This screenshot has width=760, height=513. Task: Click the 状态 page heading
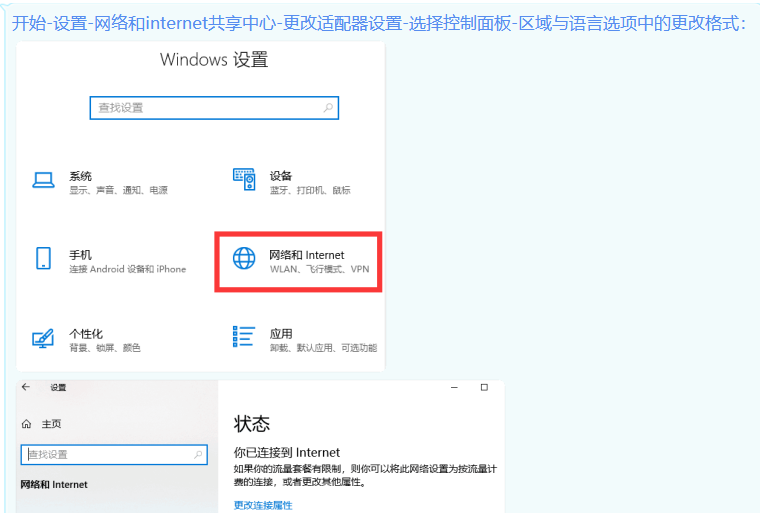point(252,424)
